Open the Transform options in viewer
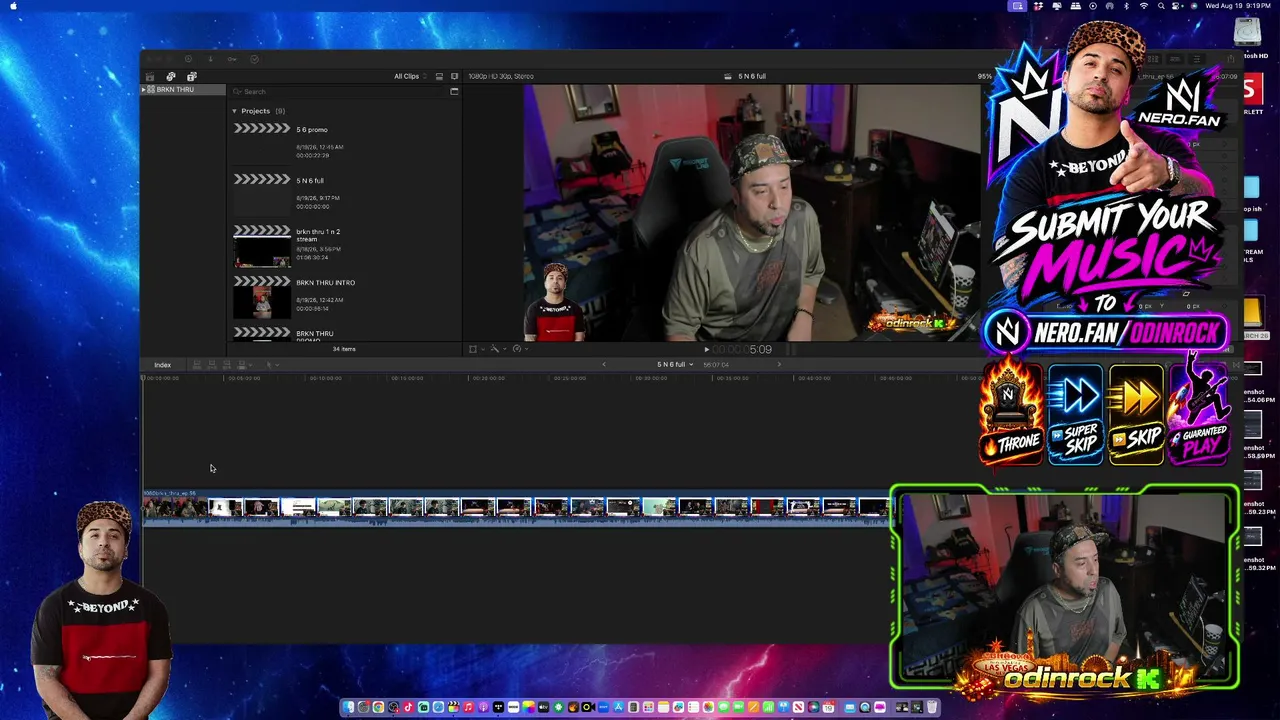The image size is (1280, 720). click(475, 349)
